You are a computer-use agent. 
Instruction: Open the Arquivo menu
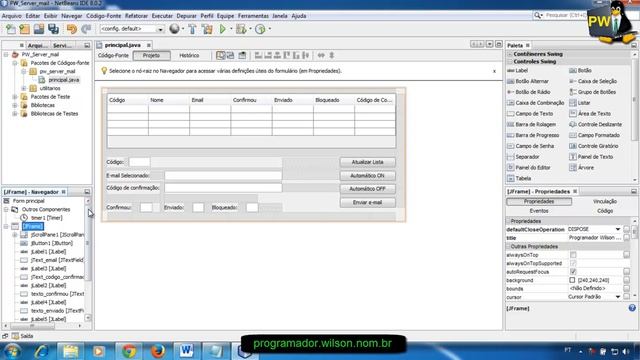(11, 16)
